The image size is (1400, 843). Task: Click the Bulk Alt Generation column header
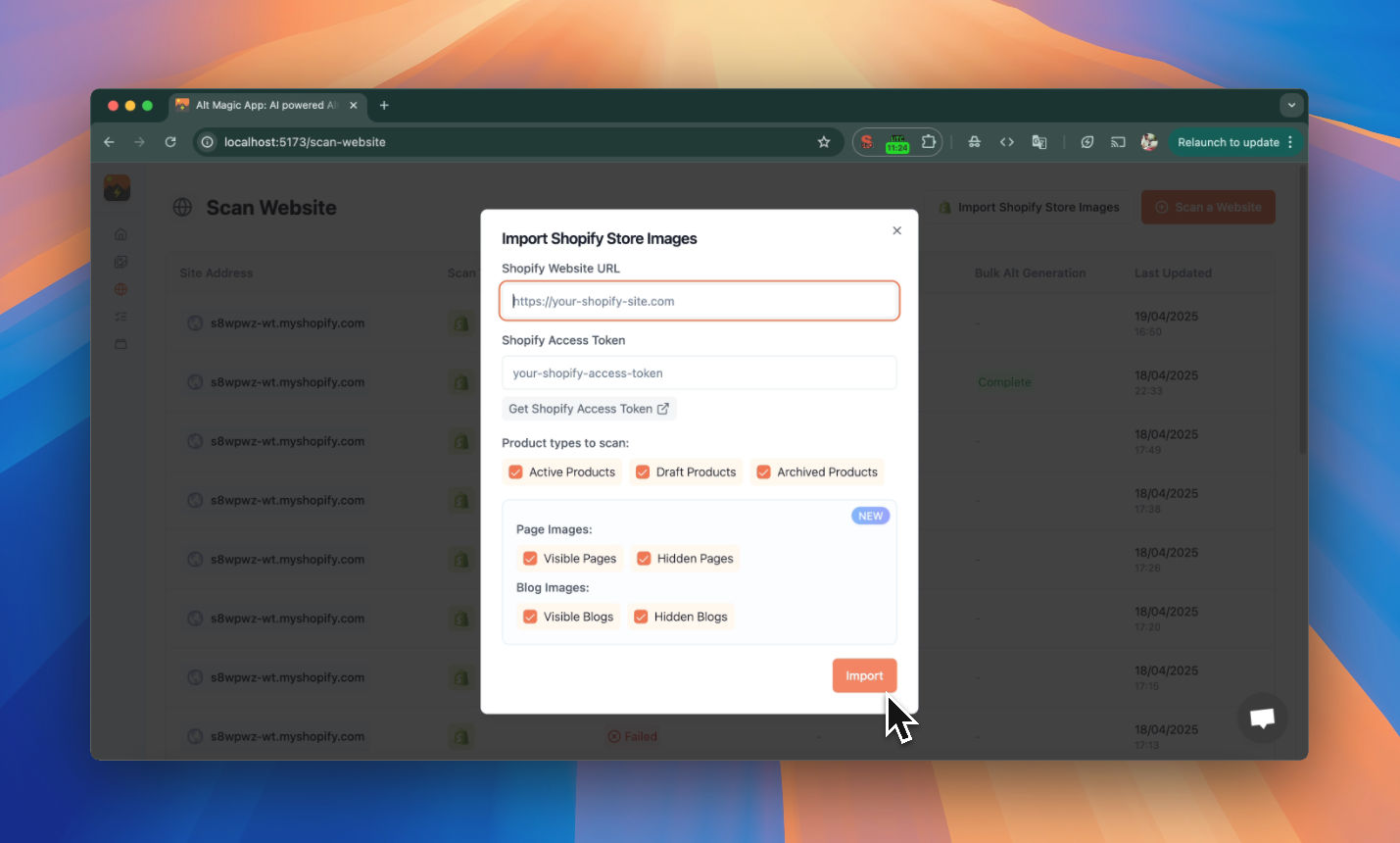pyautogui.click(x=1030, y=273)
